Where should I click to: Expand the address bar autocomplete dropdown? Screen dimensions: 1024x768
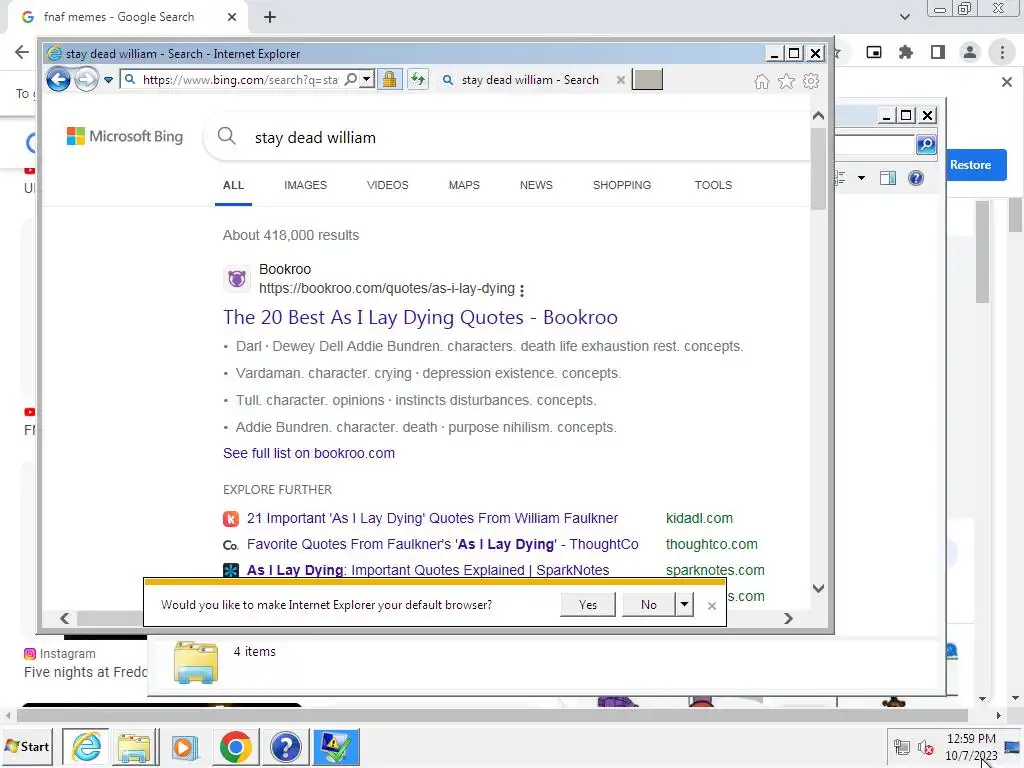(366, 79)
